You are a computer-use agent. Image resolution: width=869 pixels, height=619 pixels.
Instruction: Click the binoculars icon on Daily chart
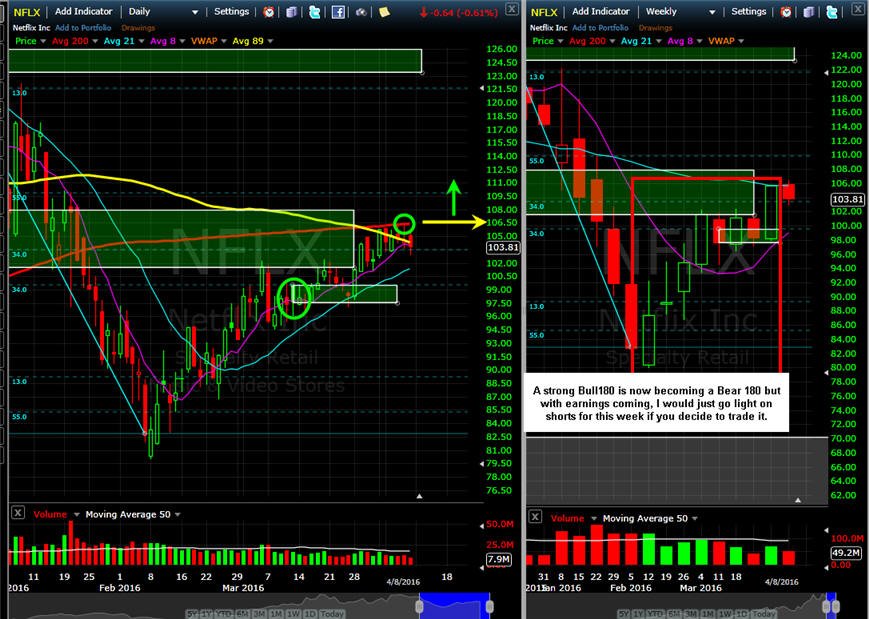[361, 12]
